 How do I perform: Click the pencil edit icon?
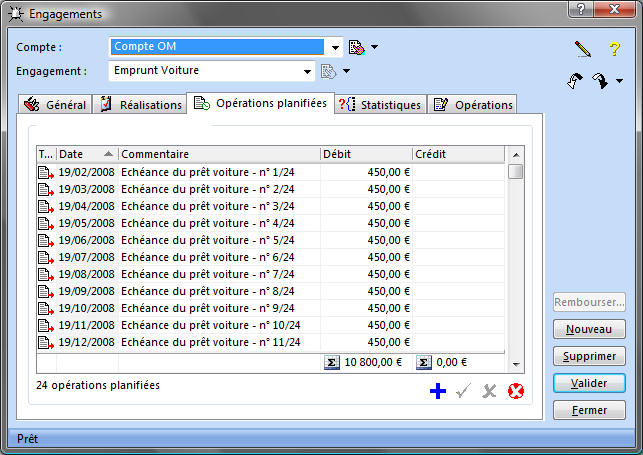pos(583,48)
